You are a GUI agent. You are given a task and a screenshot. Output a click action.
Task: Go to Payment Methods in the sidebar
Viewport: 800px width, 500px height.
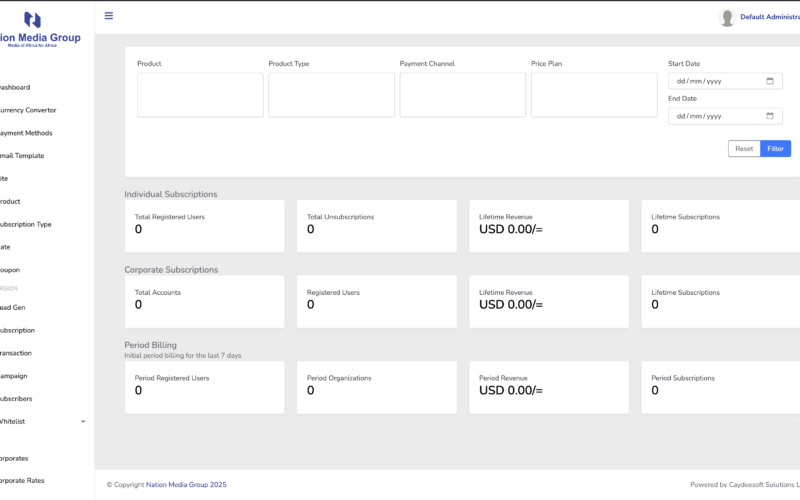click(26, 133)
